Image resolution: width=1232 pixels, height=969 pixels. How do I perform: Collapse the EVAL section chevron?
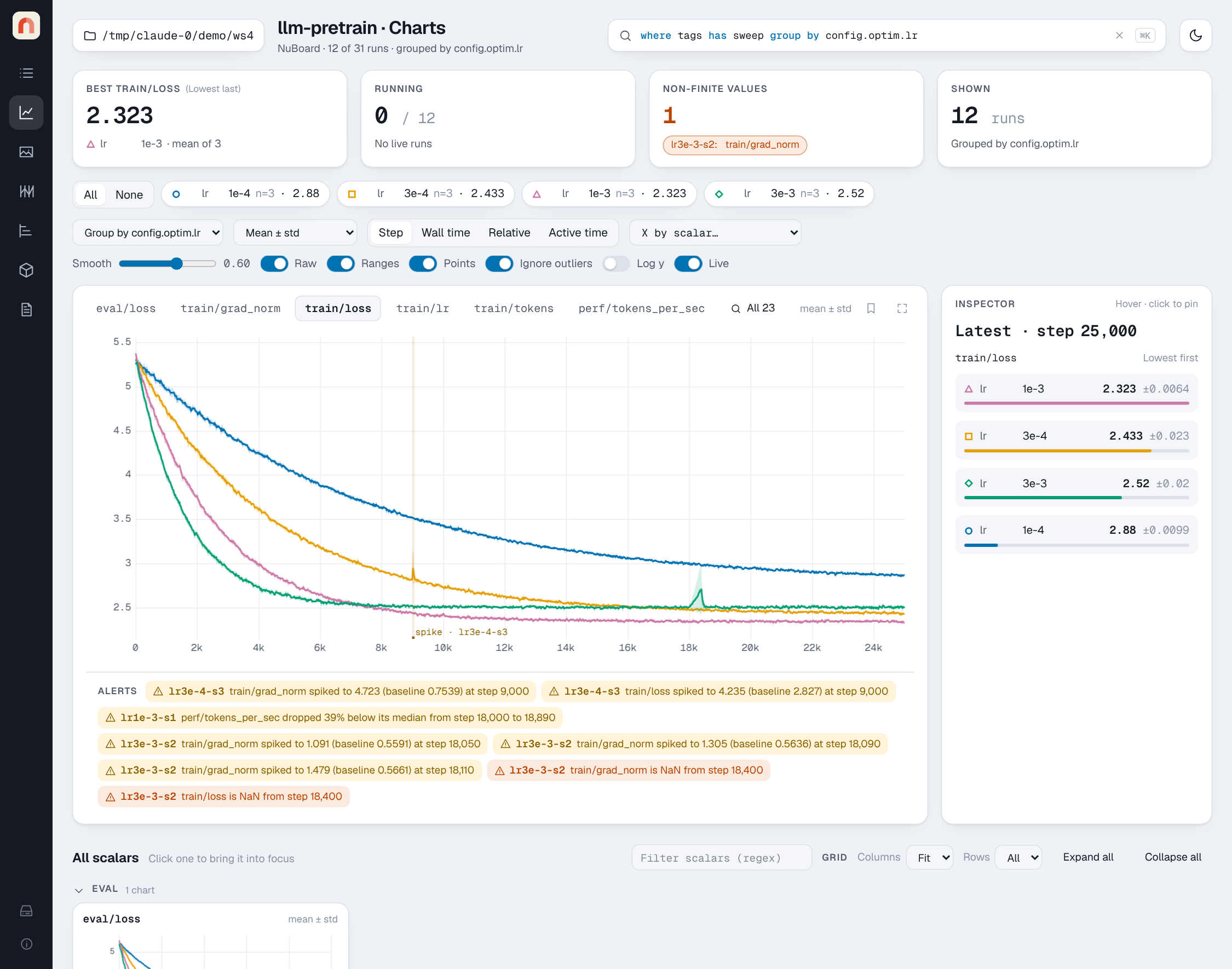79,890
